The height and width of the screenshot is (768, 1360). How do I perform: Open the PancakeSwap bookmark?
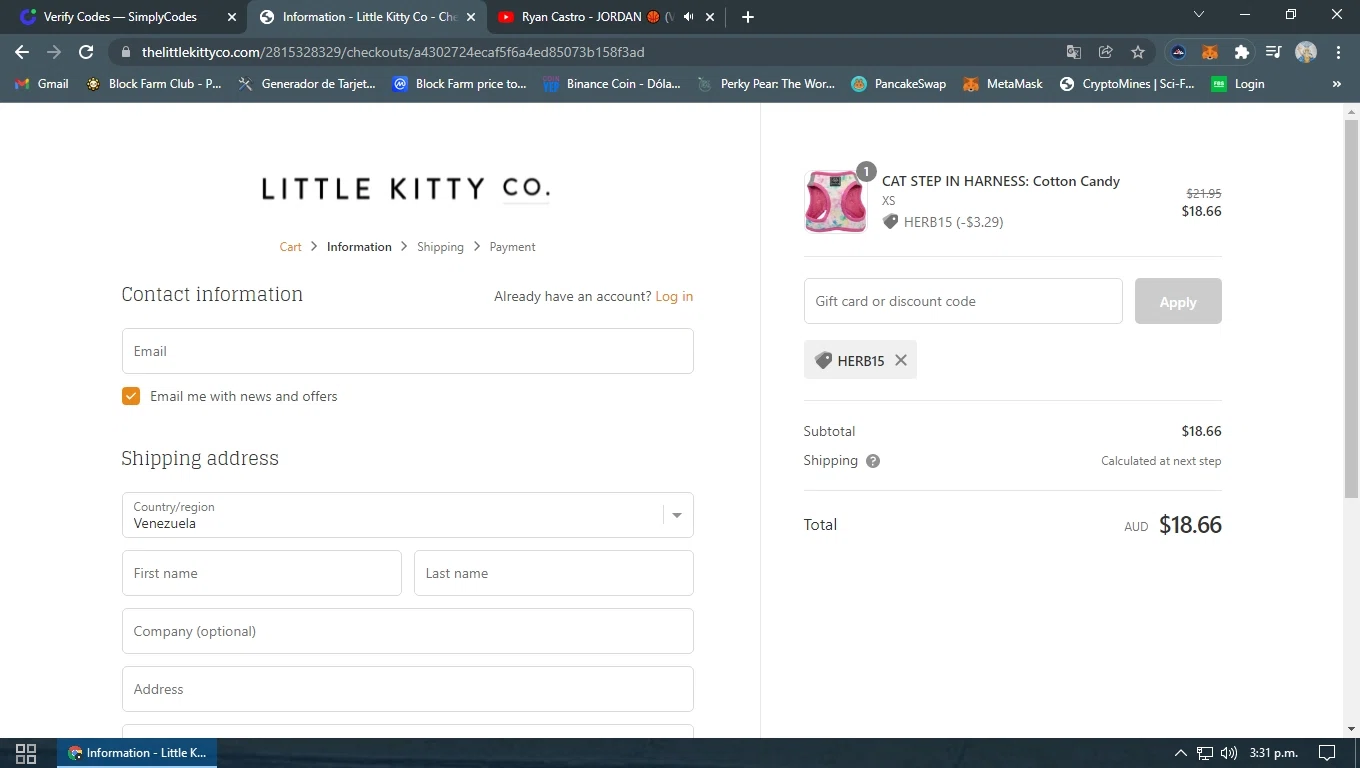pyautogui.click(x=898, y=84)
